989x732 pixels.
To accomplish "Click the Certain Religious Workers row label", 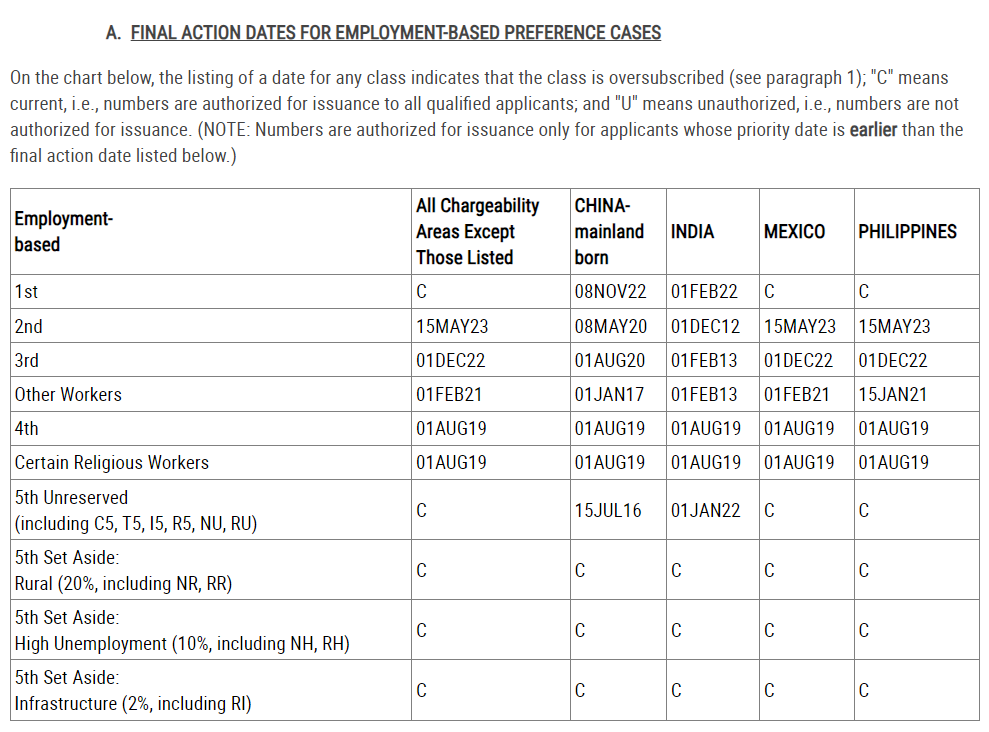I will point(112,463).
